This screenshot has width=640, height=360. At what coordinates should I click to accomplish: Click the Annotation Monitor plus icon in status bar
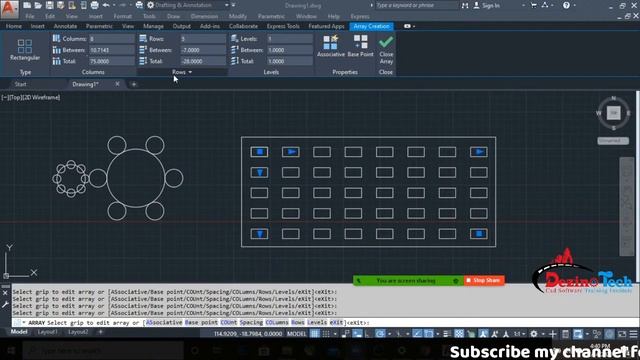coord(552,334)
